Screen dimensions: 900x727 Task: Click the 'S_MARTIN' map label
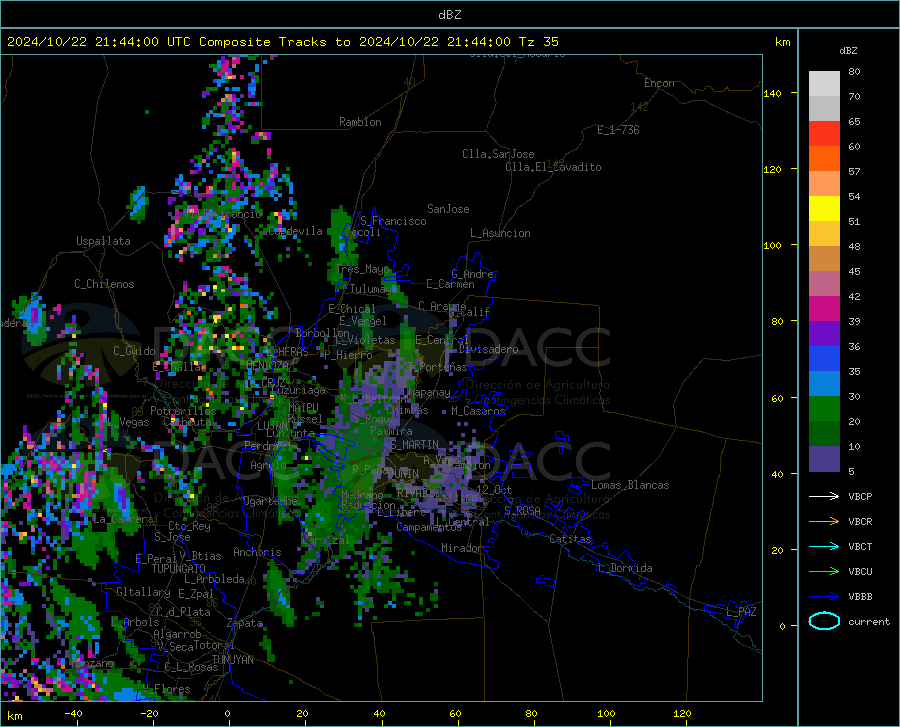click(414, 445)
